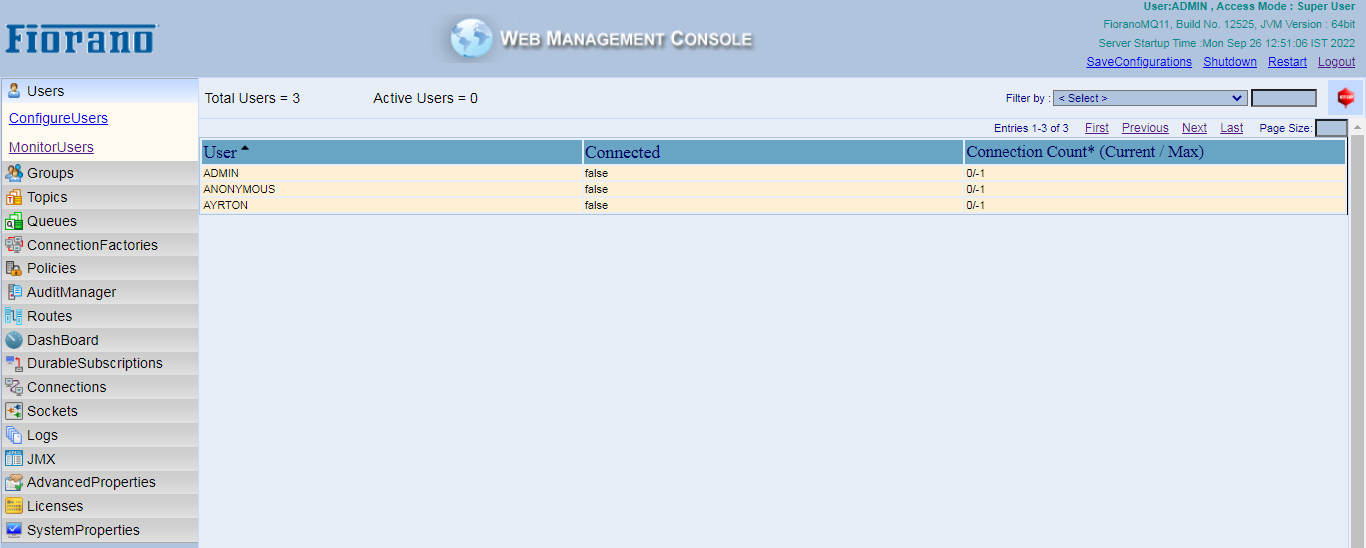Open the Queues menu section
The height and width of the screenshot is (548, 1366).
tap(100, 221)
